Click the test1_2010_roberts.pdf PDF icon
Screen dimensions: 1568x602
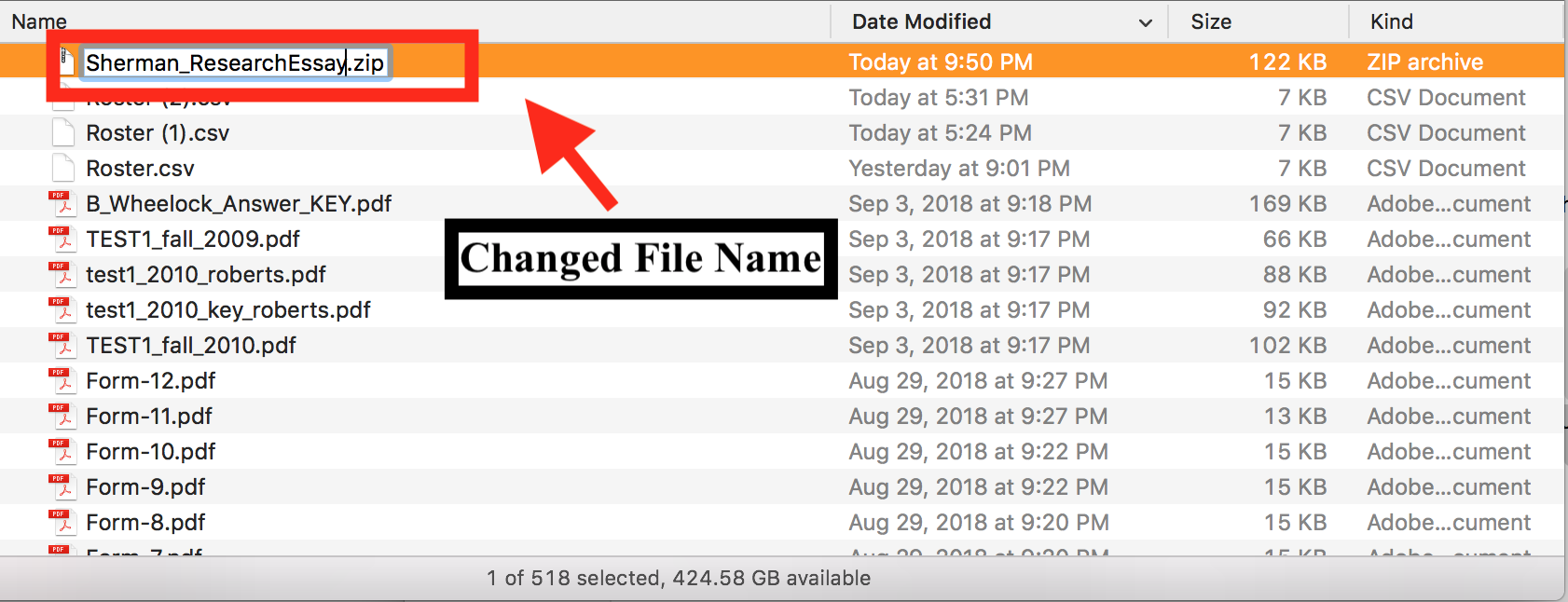(62, 275)
